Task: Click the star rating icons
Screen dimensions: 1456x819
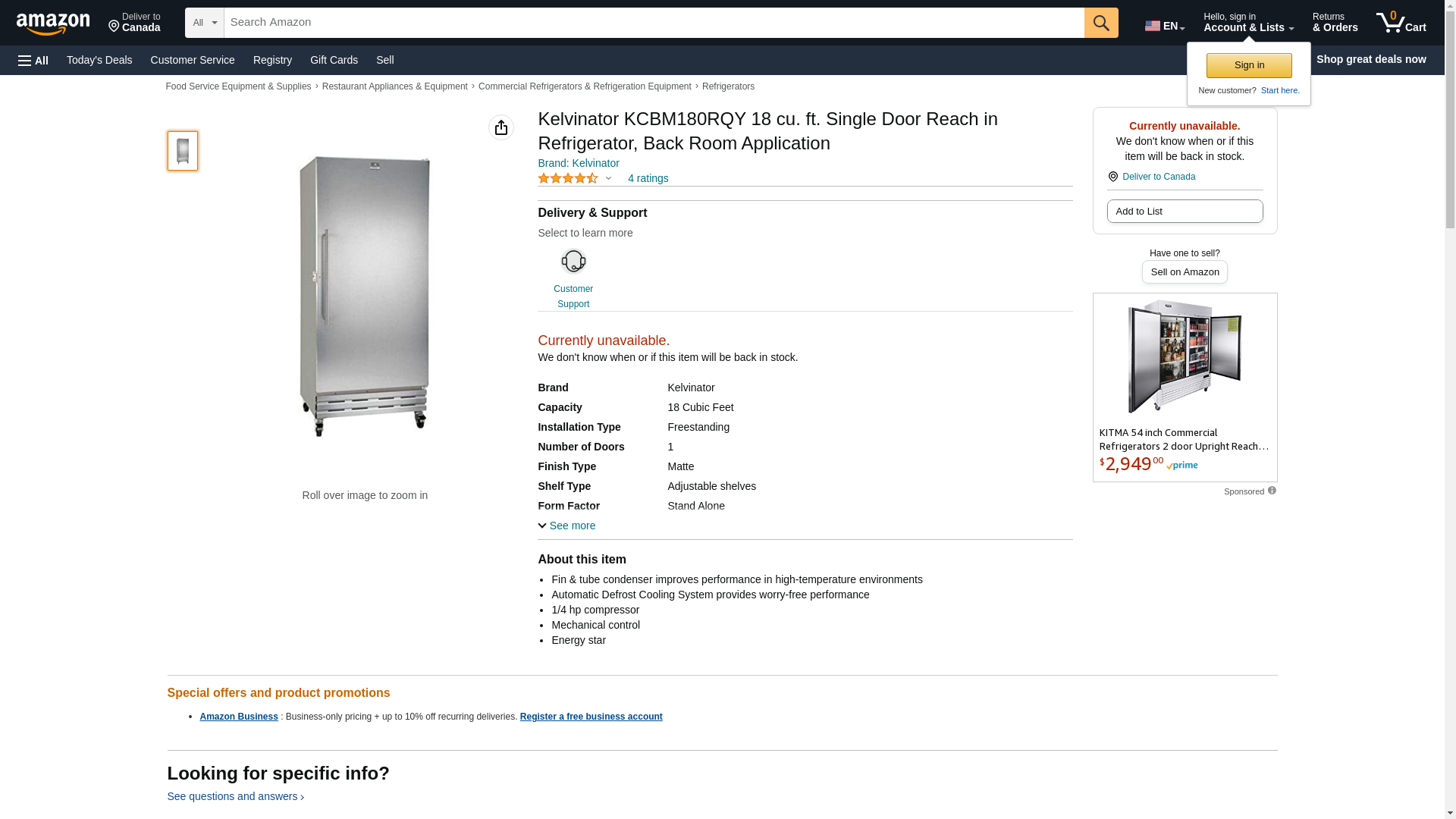Action: [x=568, y=178]
